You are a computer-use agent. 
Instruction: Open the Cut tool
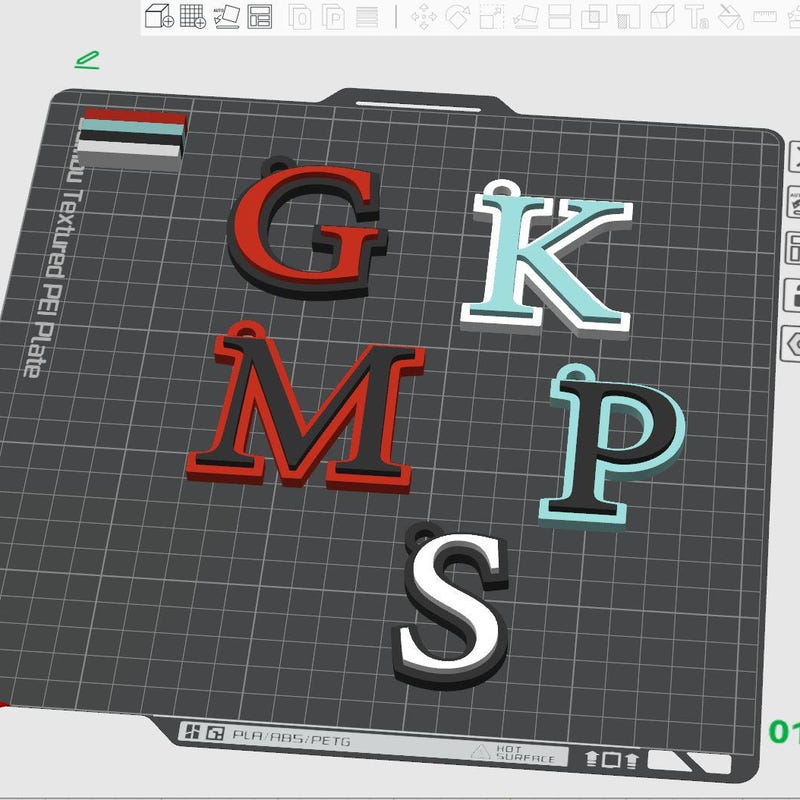(560, 15)
